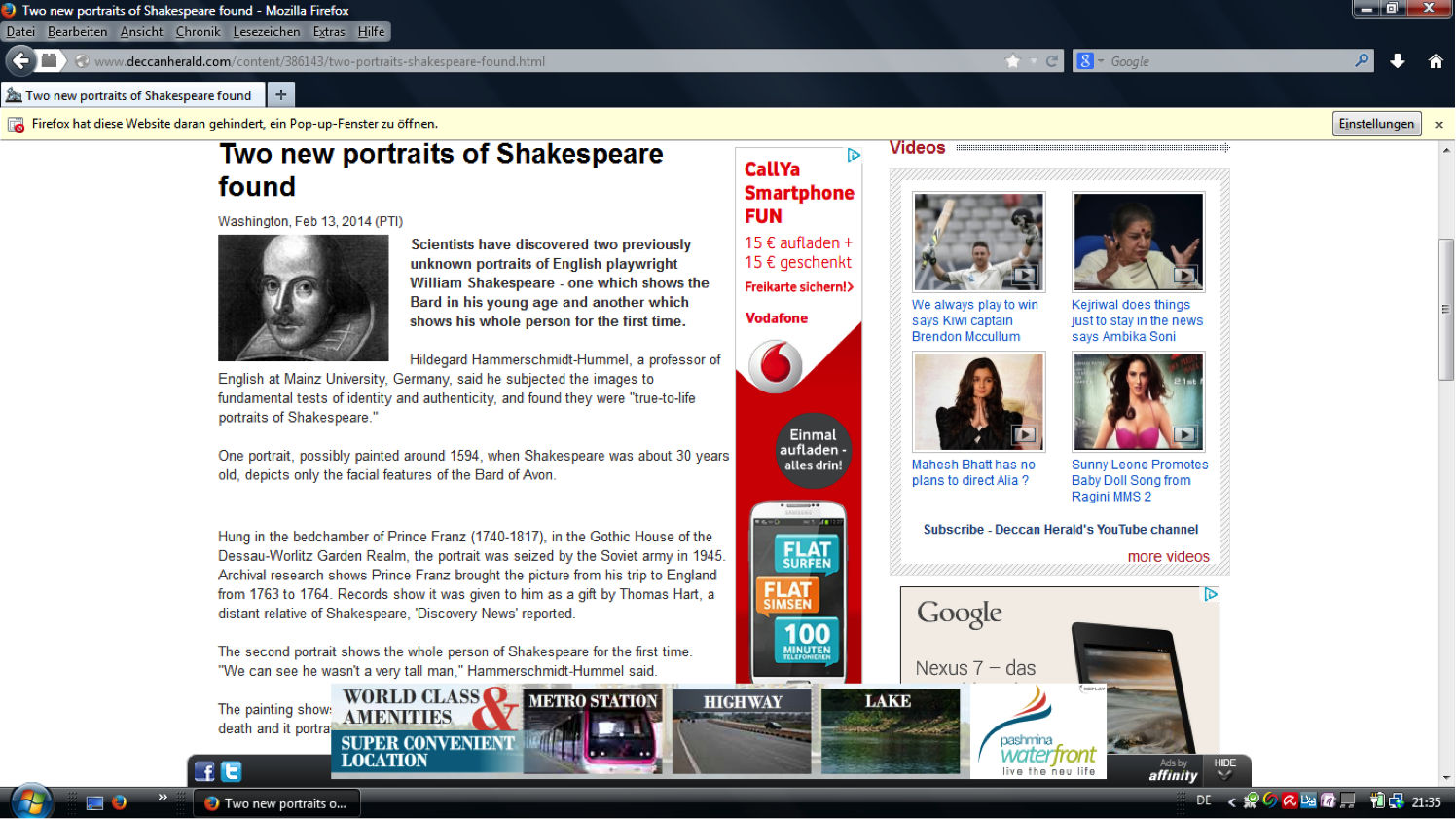Show hidden system tray icons arrow

(x=1231, y=801)
